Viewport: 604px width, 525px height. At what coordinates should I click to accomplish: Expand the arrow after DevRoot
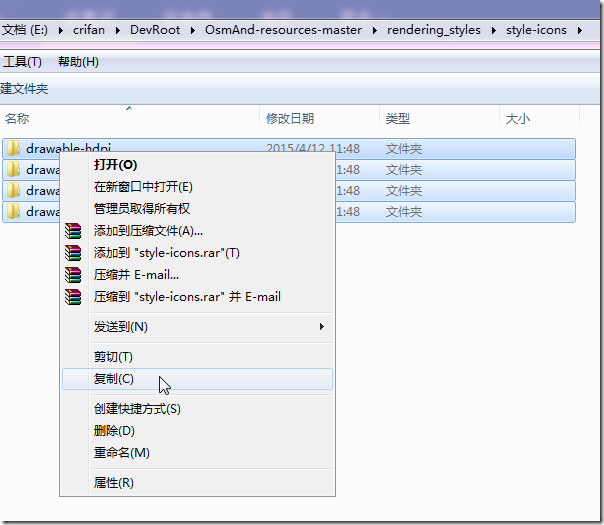[x=193, y=30]
